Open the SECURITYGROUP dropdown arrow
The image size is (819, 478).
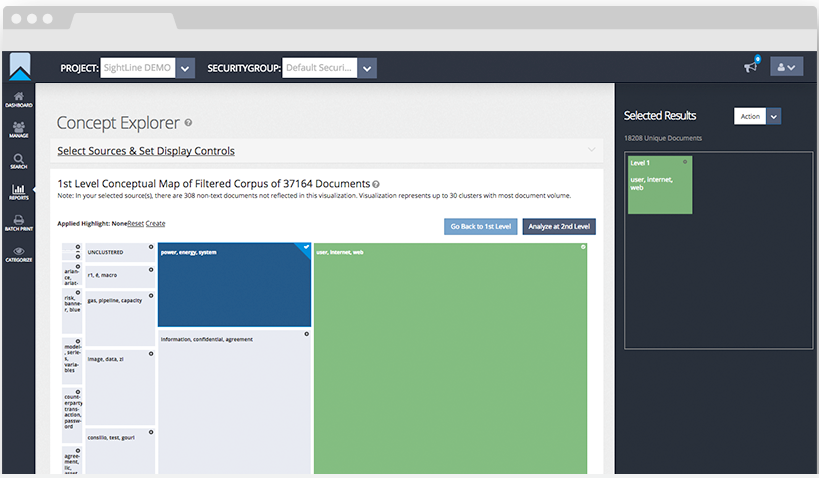coord(367,68)
